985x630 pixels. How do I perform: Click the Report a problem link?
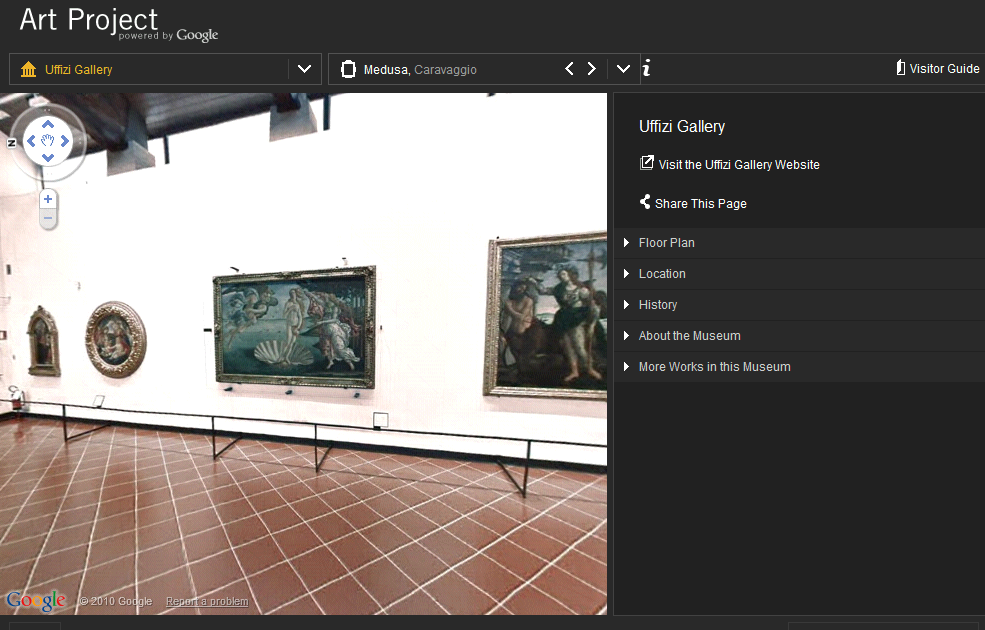207,602
